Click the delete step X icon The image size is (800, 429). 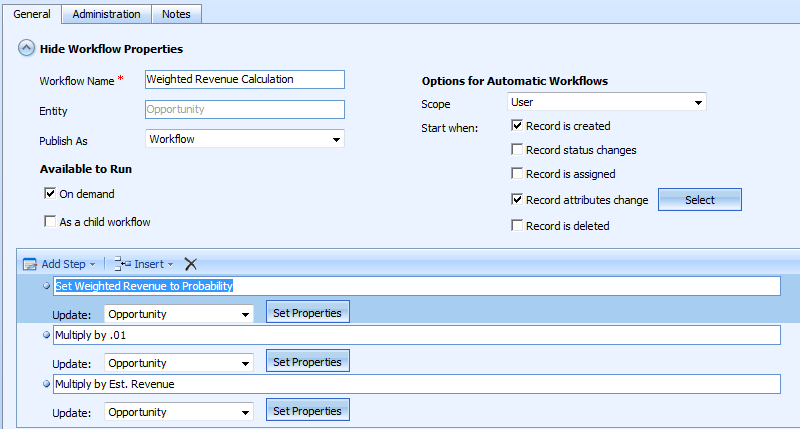click(x=191, y=264)
